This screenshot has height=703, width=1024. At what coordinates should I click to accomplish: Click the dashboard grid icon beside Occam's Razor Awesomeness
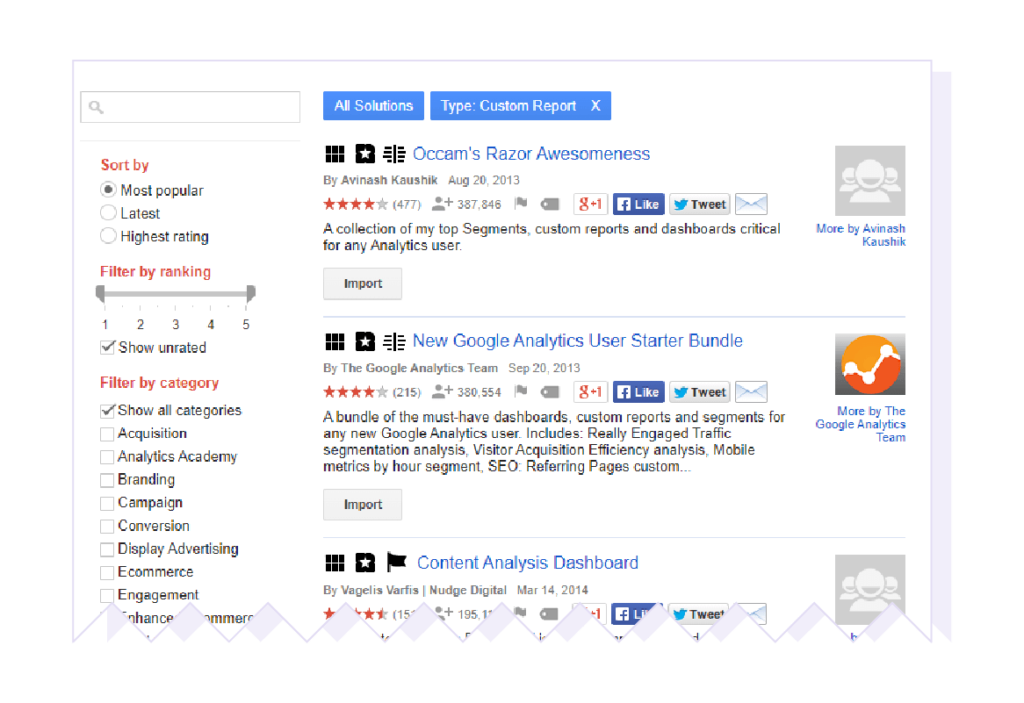coord(334,154)
